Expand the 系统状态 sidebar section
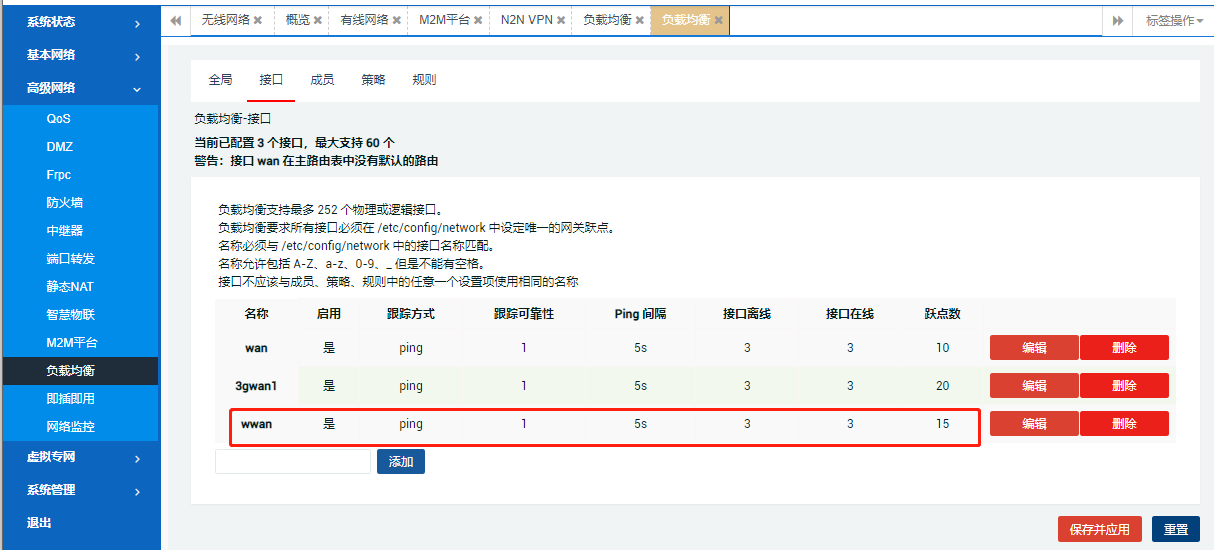The width and height of the screenshot is (1214, 550). pos(79,22)
